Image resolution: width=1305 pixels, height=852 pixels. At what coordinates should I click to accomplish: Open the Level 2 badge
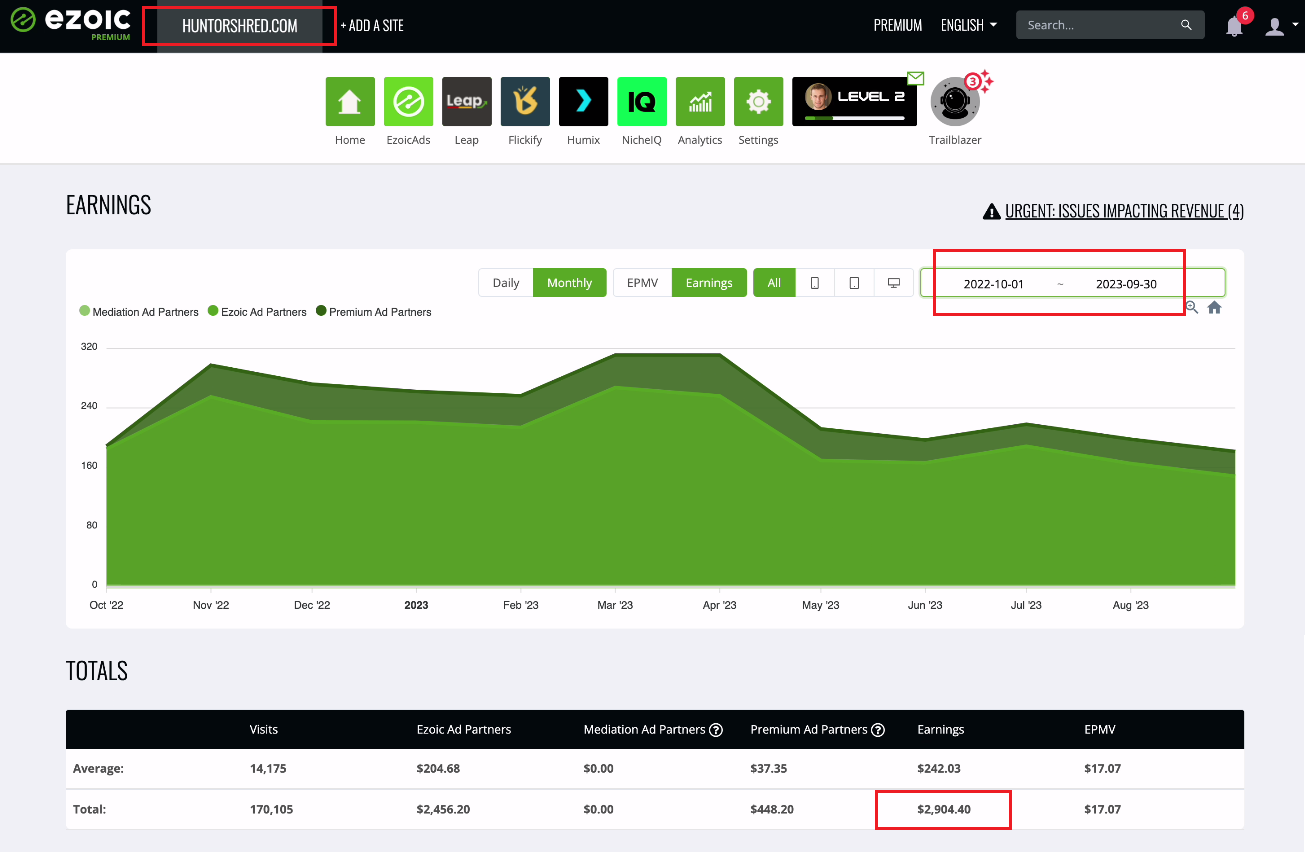(x=854, y=101)
